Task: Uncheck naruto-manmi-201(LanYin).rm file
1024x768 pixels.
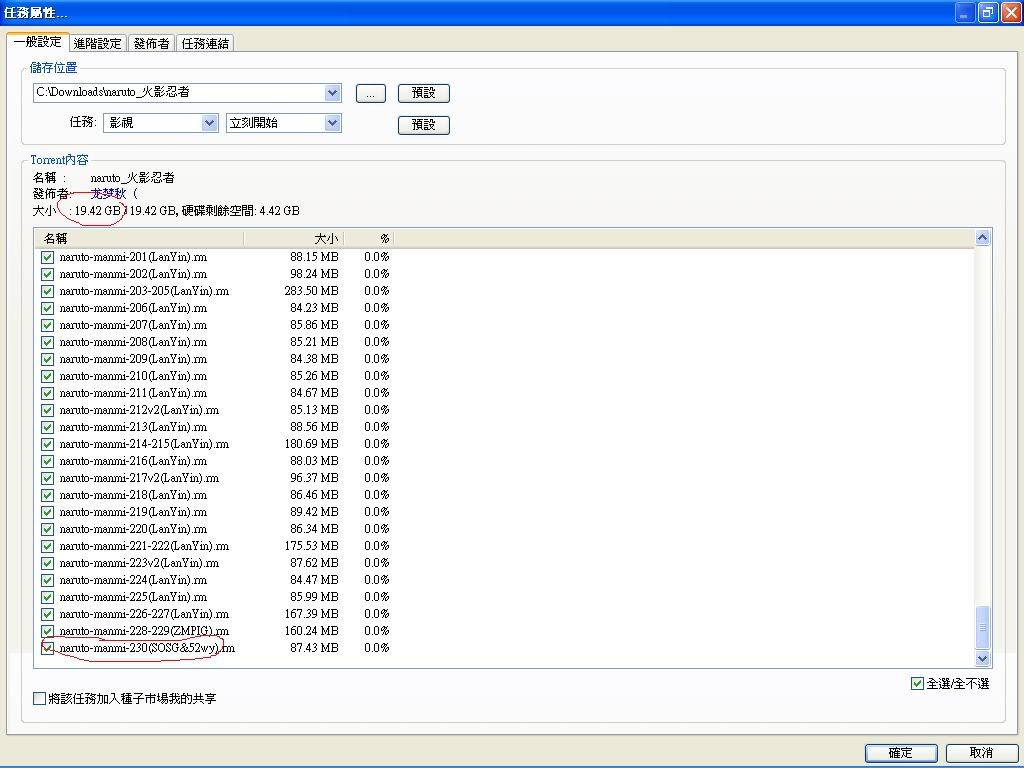Action: (x=47, y=257)
